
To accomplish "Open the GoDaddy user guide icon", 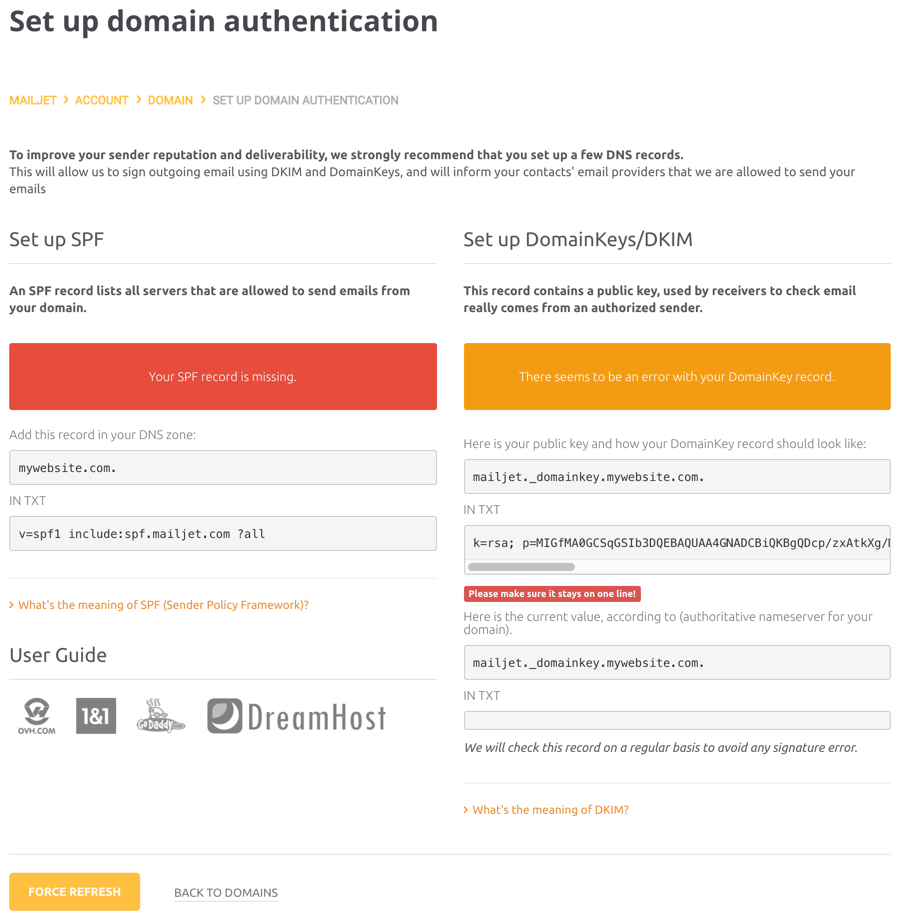I will [160, 715].
